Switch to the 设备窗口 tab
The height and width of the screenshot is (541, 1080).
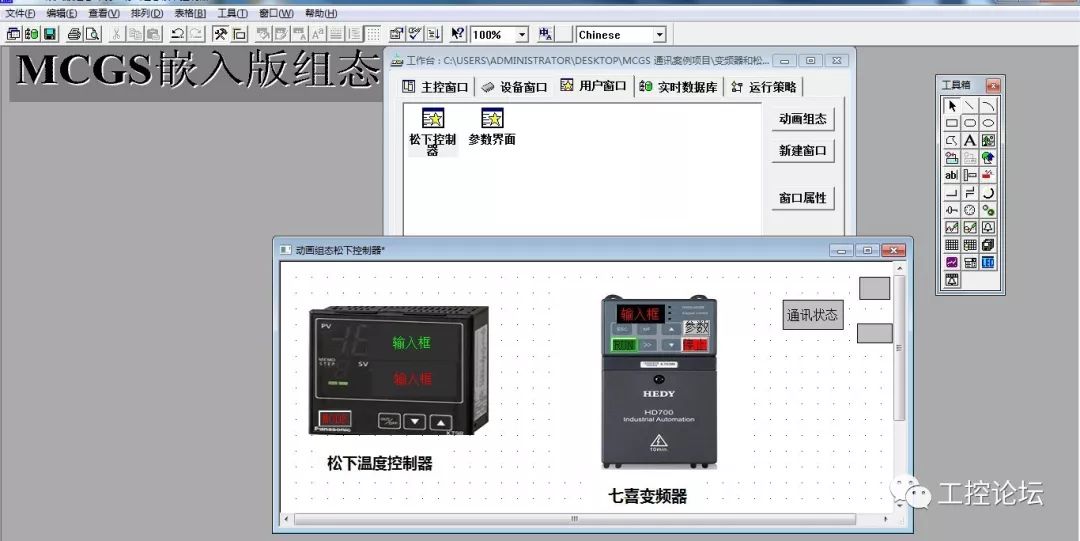point(515,88)
